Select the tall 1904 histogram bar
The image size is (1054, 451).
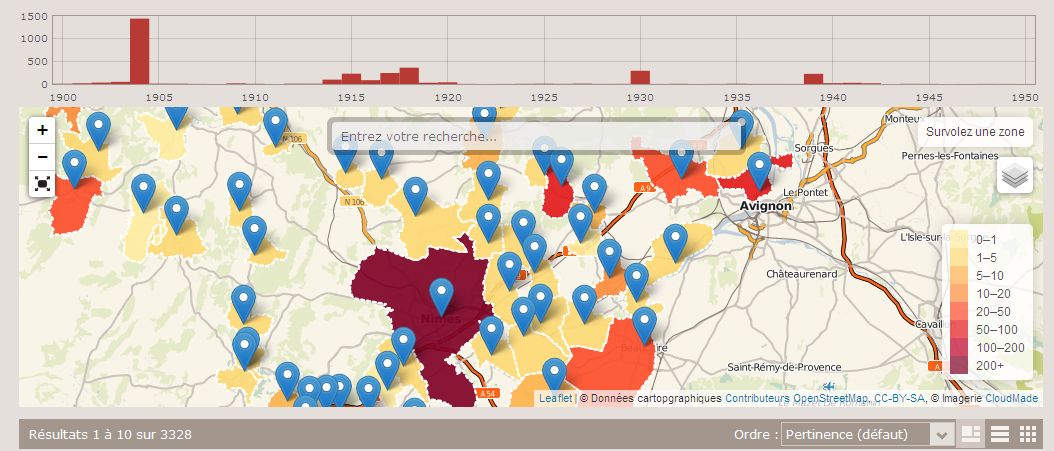140,50
